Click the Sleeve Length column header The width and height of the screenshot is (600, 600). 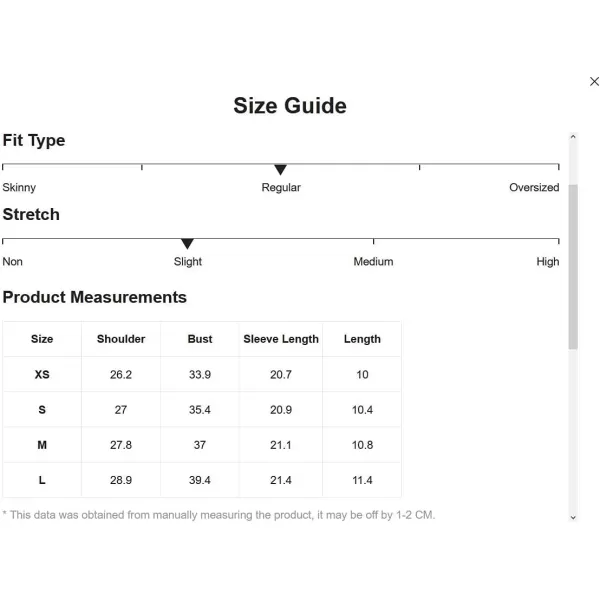pyautogui.click(x=281, y=339)
